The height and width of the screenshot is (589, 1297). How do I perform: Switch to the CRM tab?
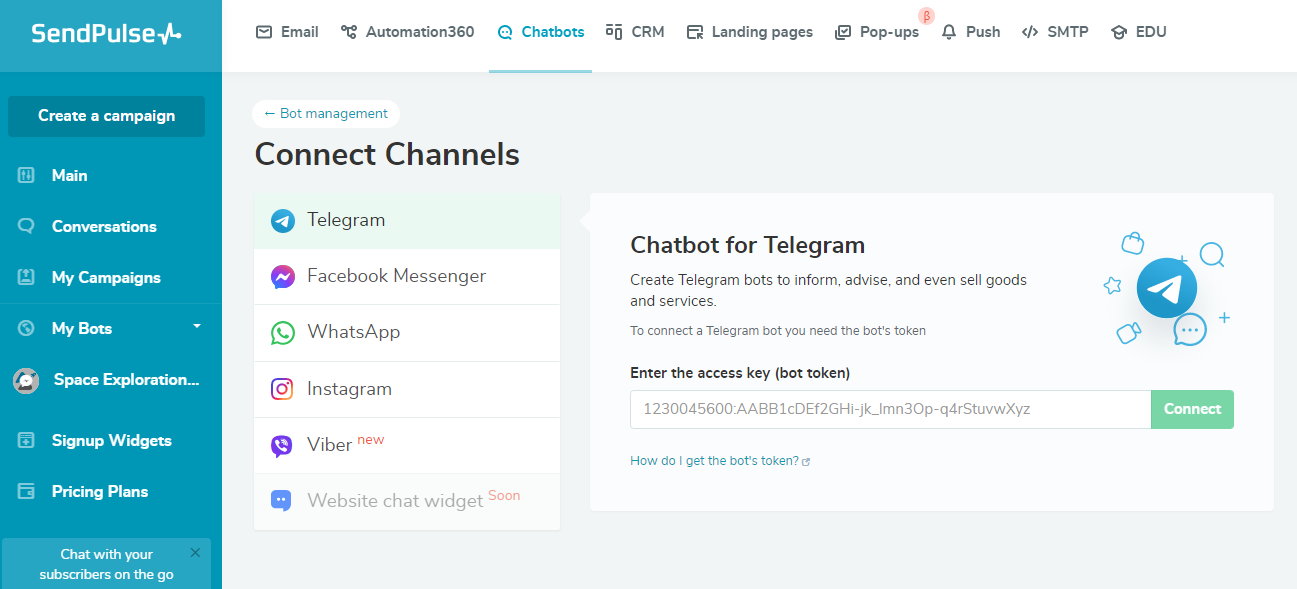[635, 32]
